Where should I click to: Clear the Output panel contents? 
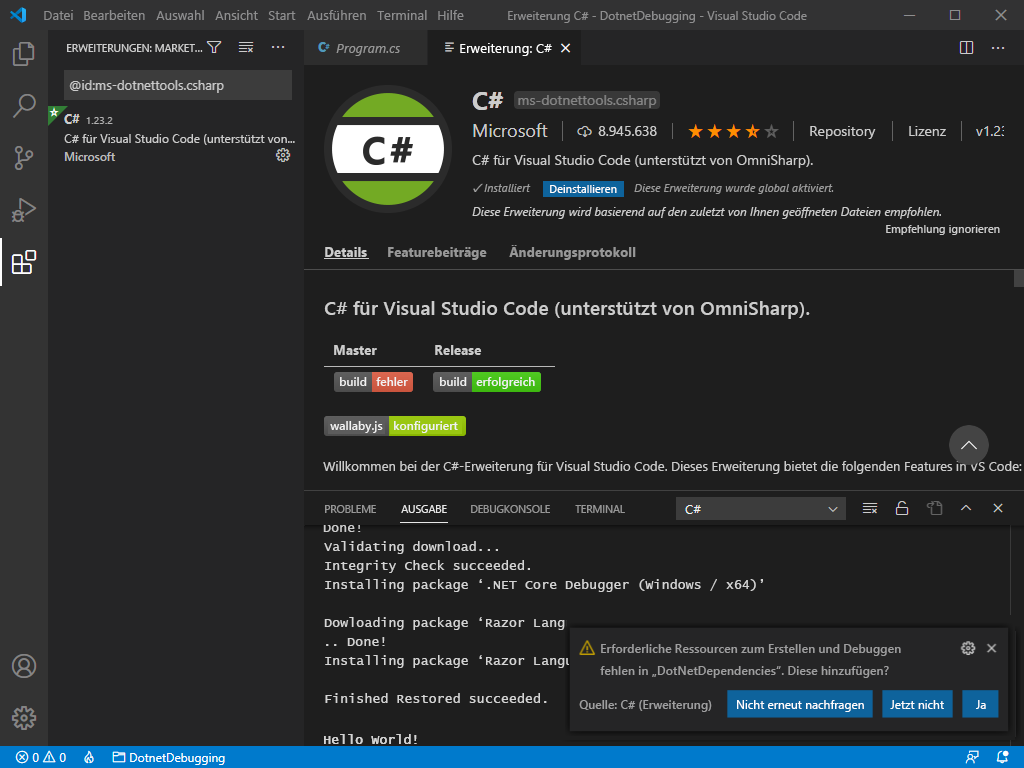tap(868, 508)
